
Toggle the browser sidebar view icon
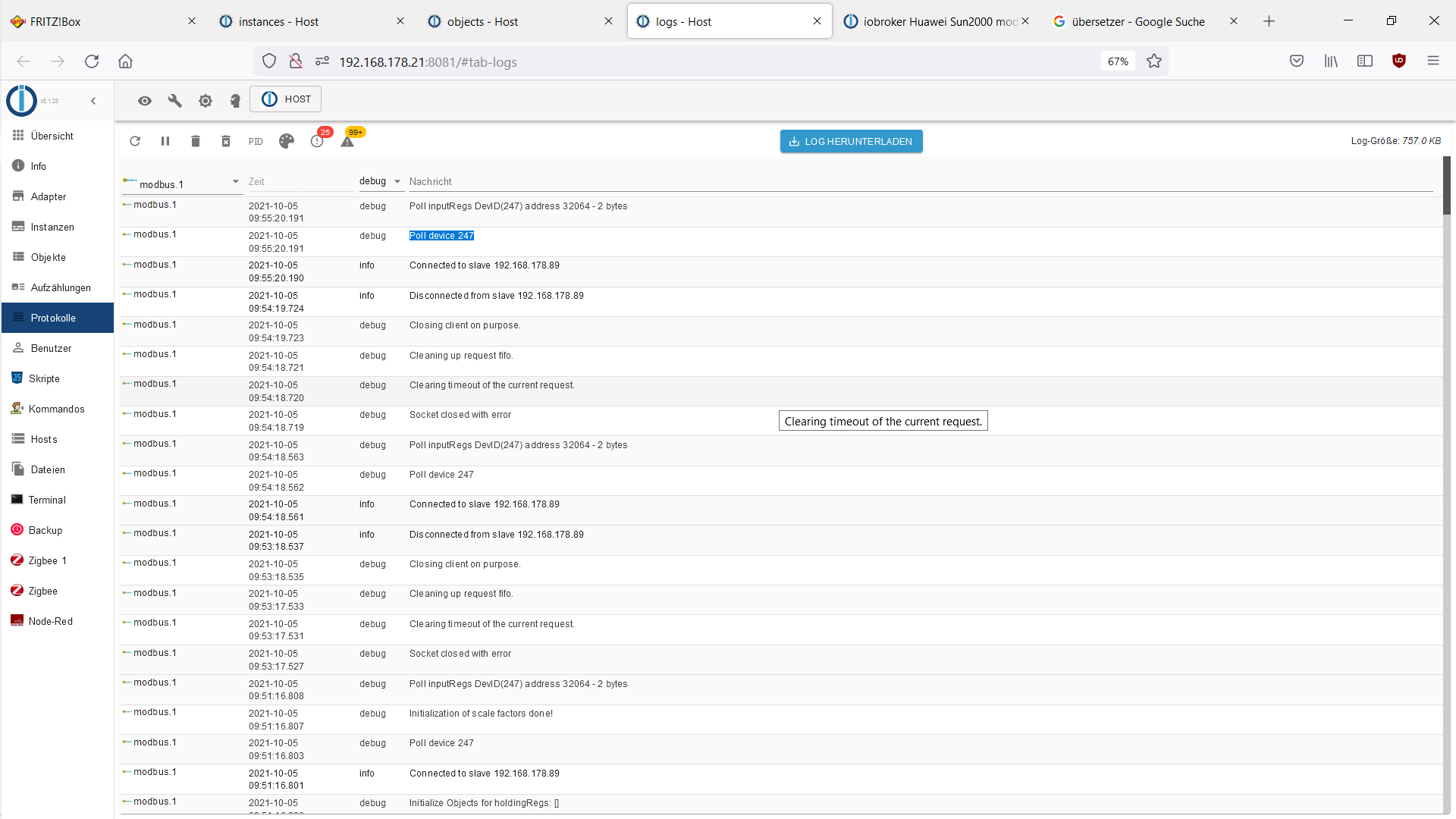pyautogui.click(x=1365, y=61)
